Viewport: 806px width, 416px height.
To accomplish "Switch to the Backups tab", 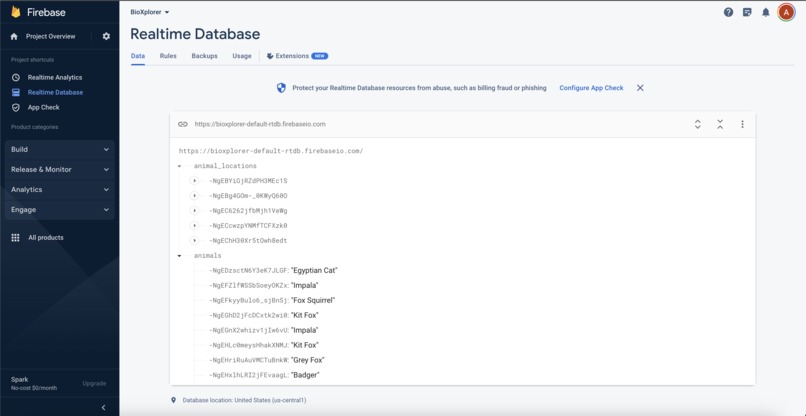I will (x=205, y=56).
